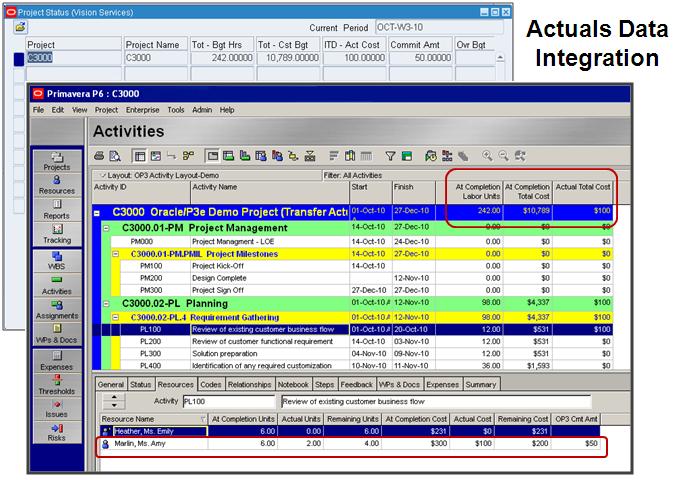680x480 pixels.
Task: Collapse the C3000.01-PM.PMML Project Milestones group
Action: pyautogui.click(x=116, y=254)
